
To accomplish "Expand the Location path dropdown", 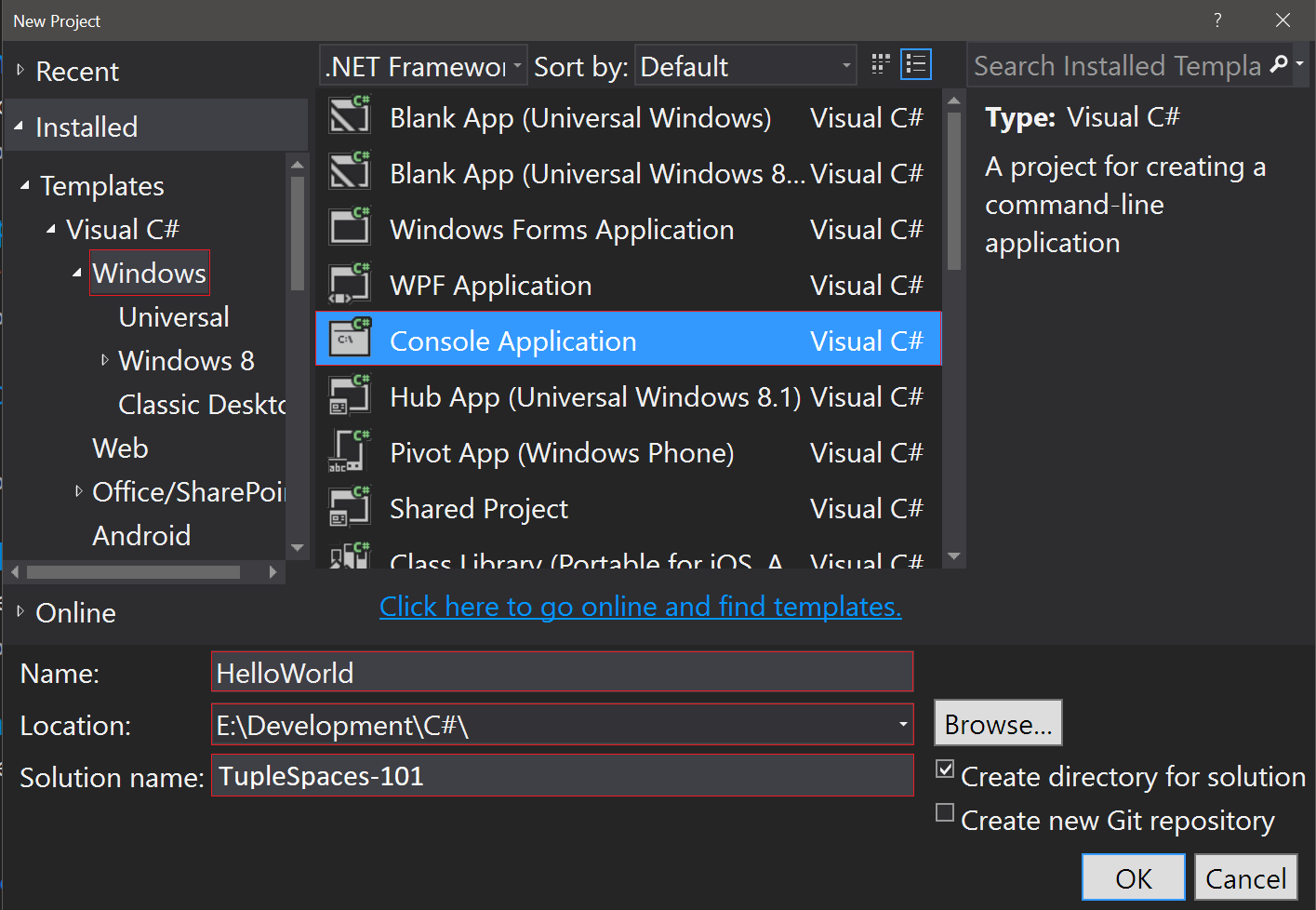I will [902, 725].
